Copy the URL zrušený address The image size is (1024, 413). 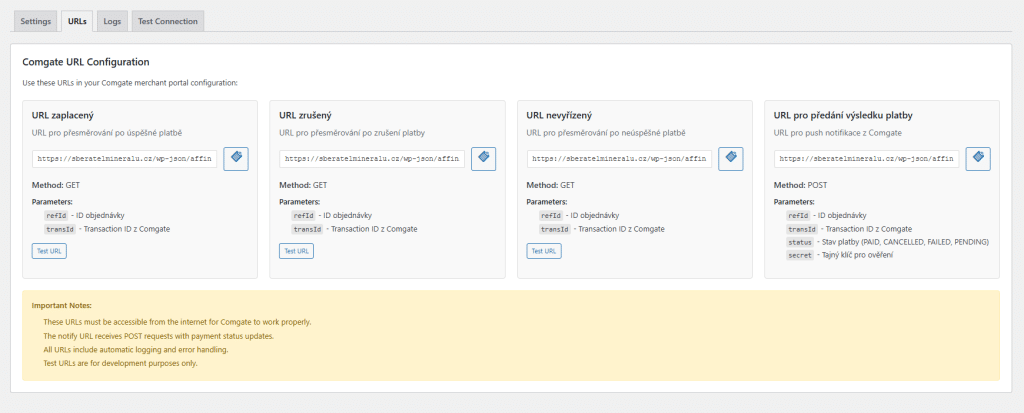click(483, 159)
